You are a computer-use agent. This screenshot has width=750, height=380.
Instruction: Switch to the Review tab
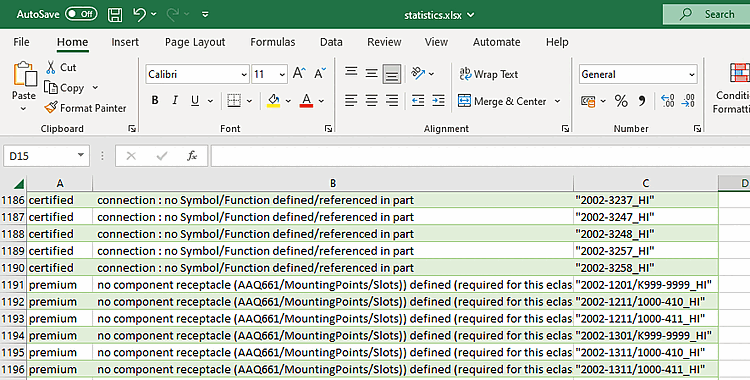pos(384,42)
